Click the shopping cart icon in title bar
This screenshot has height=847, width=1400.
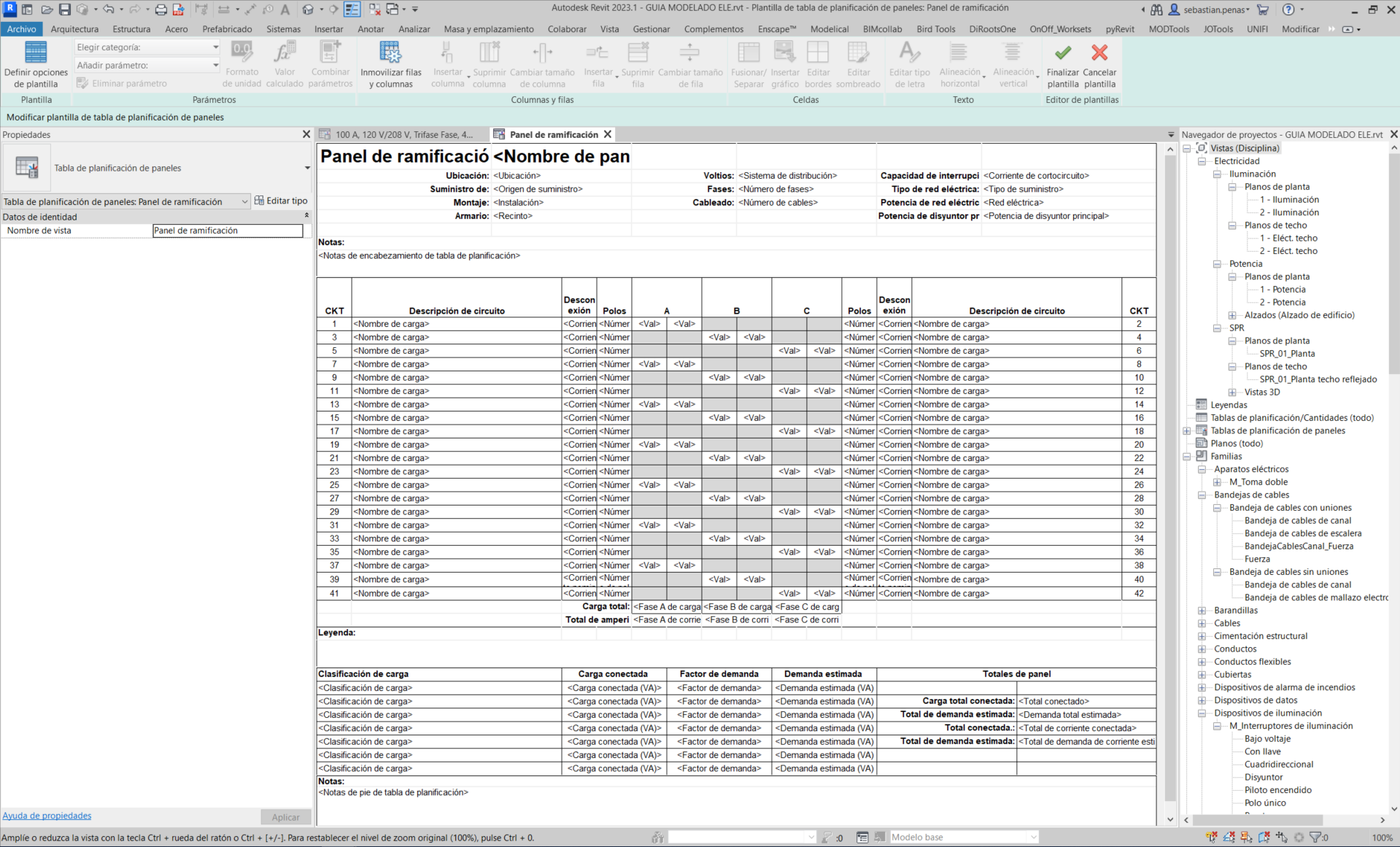pos(1264,9)
